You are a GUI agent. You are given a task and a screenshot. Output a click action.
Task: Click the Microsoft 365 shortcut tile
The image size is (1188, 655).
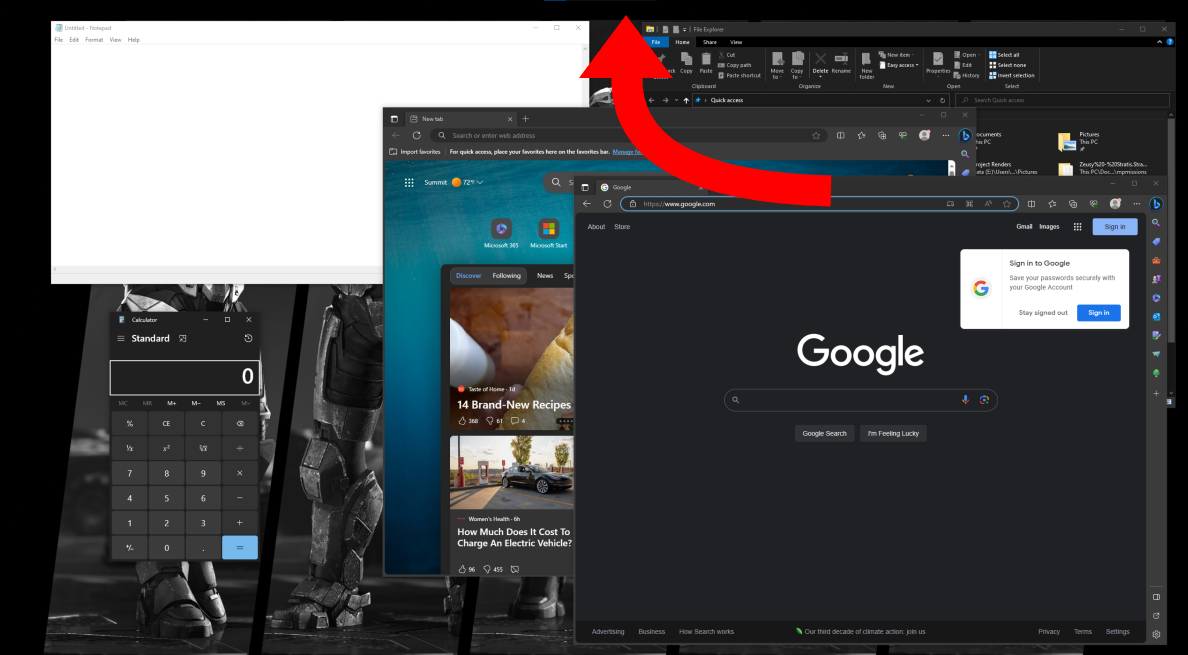(501, 230)
